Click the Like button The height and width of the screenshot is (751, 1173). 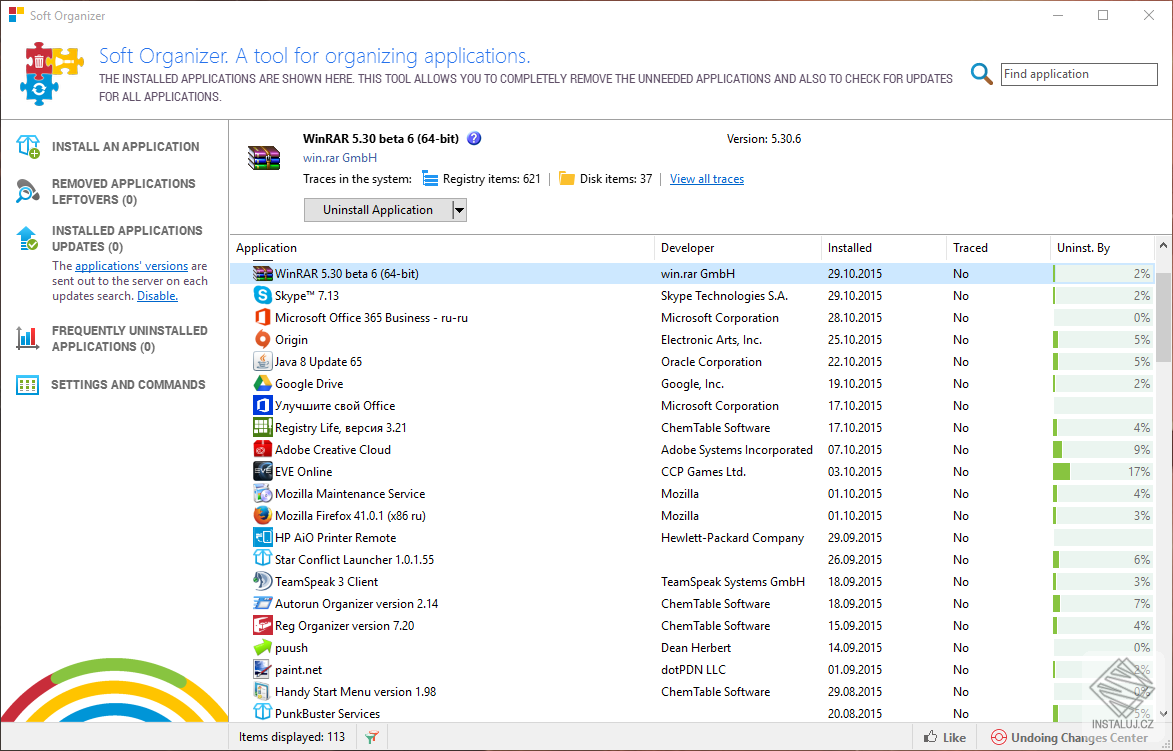tap(944, 738)
